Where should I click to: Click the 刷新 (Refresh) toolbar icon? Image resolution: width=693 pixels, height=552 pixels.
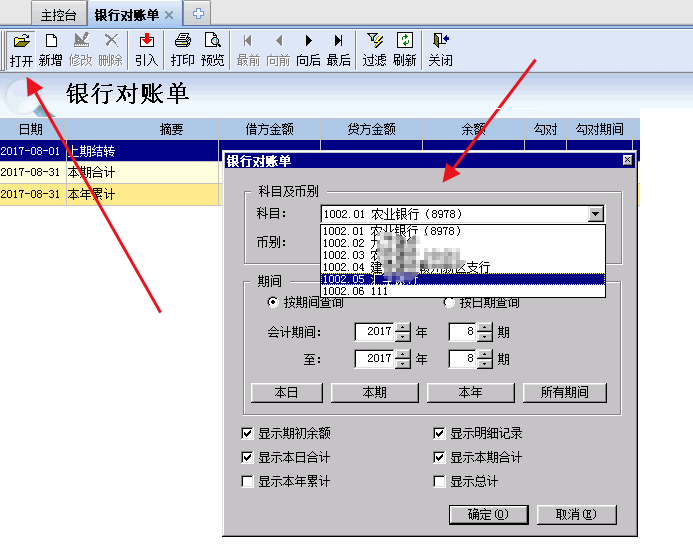tap(404, 49)
